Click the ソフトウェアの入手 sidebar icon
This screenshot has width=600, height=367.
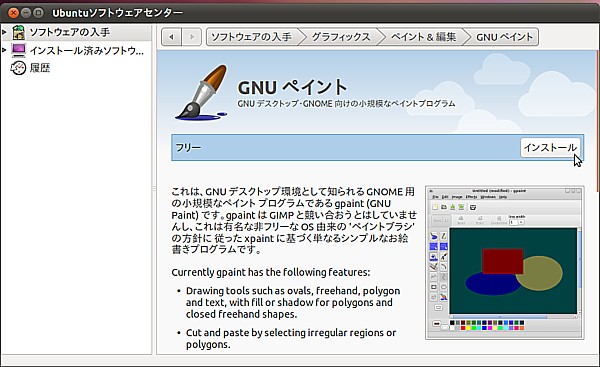(18, 33)
